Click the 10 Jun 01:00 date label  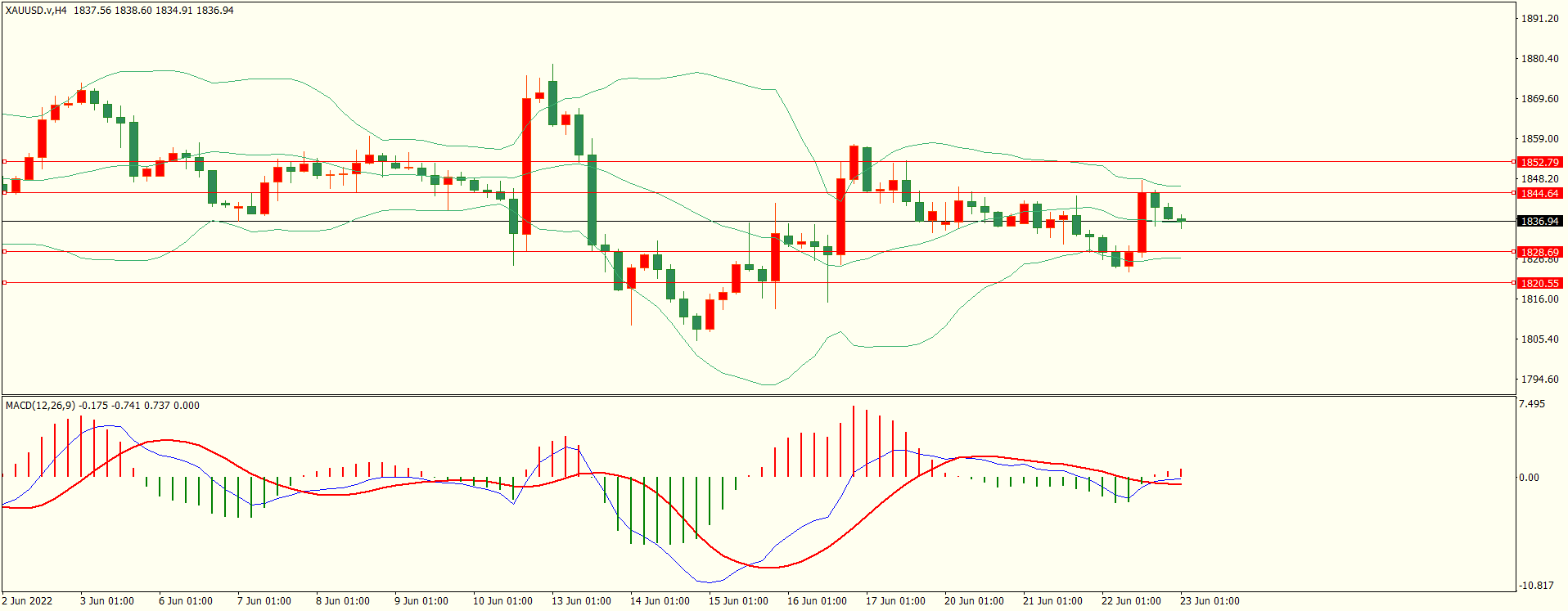(x=502, y=601)
